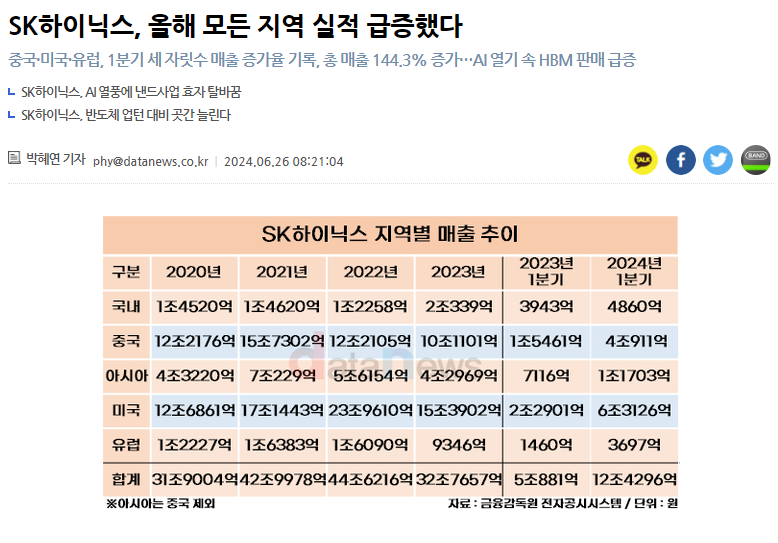
Task: Click total cell '12조4296억'
Action: (634, 479)
